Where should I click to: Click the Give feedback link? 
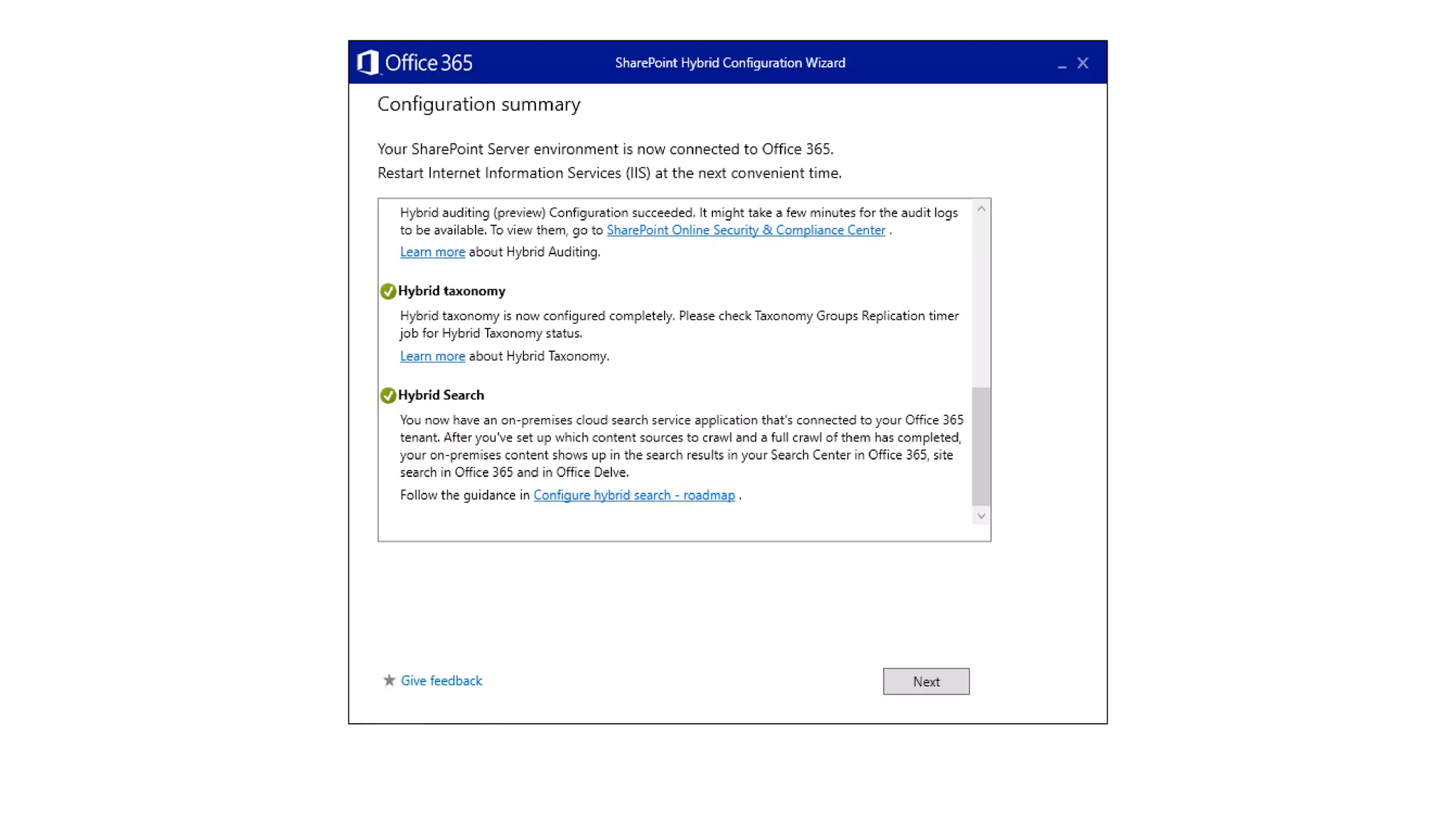pyautogui.click(x=441, y=680)
